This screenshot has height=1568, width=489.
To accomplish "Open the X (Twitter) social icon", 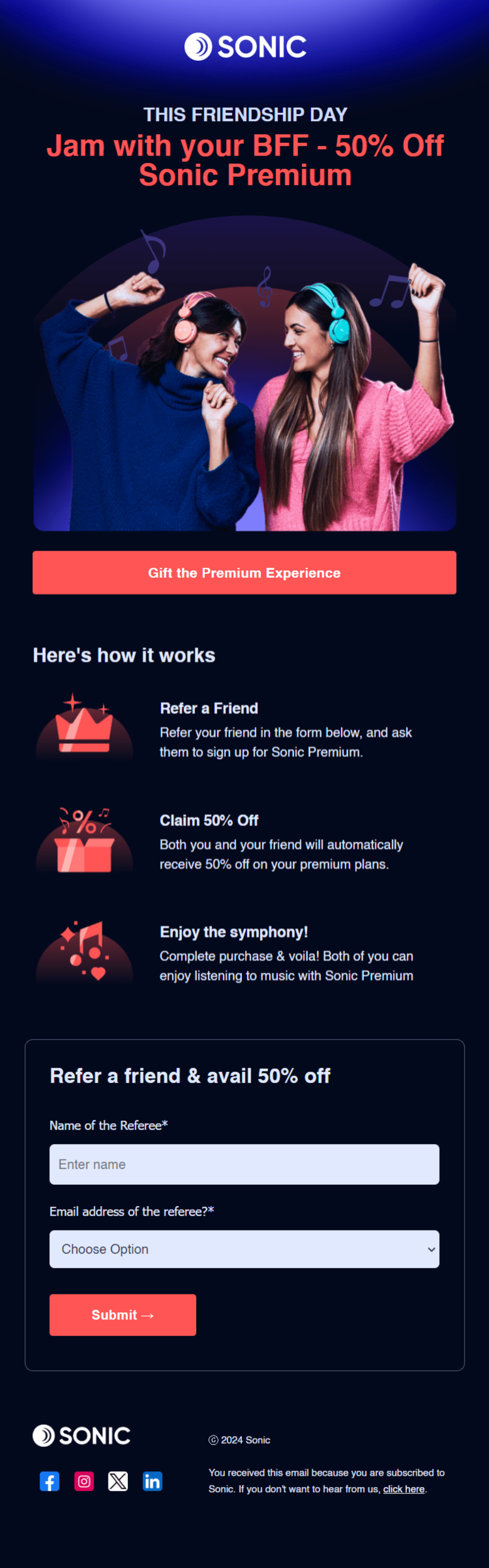I will point(118,1481).
